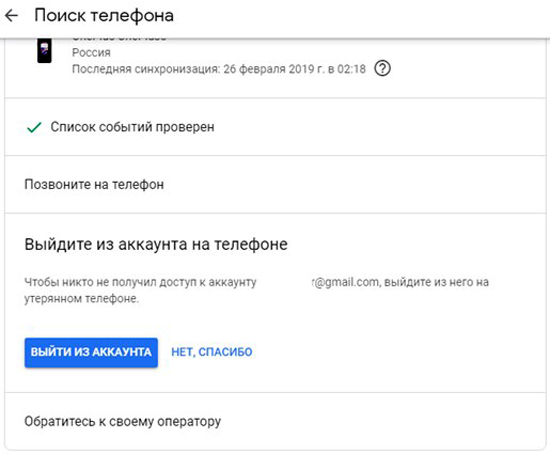Click 'Выйдите из аккаунта на телефоне' heading

[x=156, y=244]
